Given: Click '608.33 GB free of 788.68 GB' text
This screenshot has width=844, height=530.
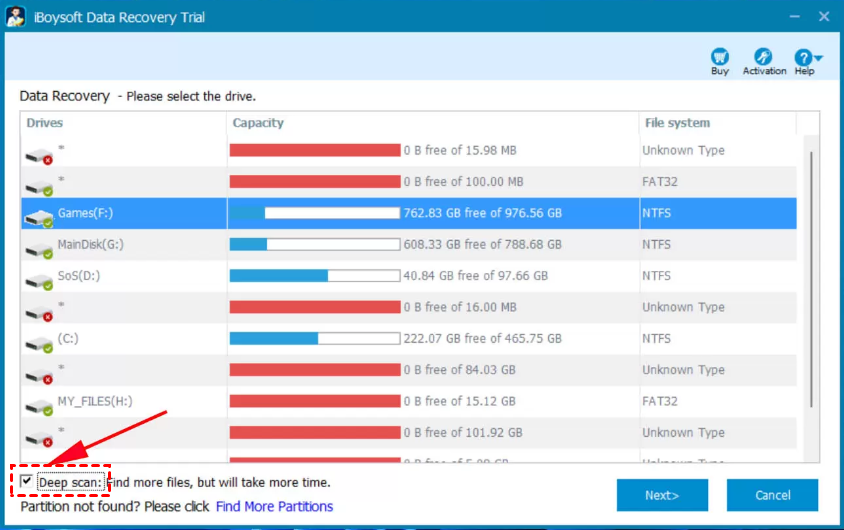Looking at the screenshot, I should pos(483,244).
